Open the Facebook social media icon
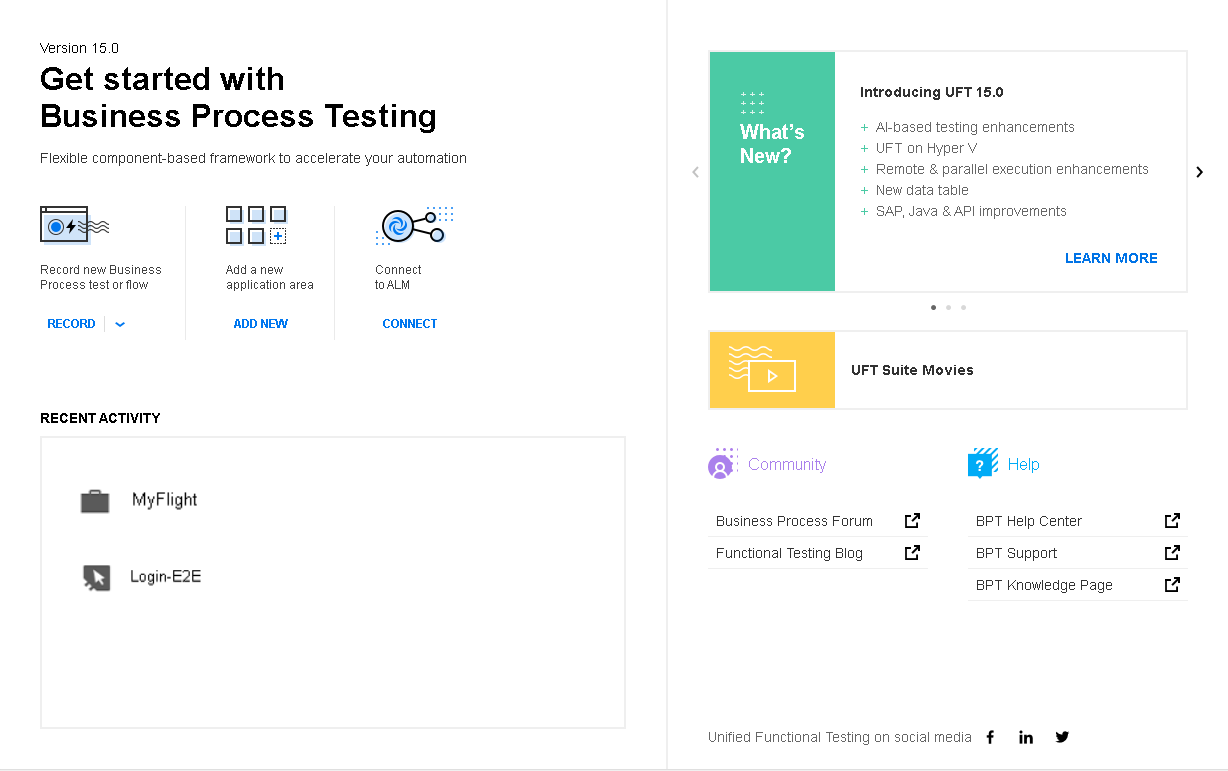 pyautogui.click(x=990, y=737)
